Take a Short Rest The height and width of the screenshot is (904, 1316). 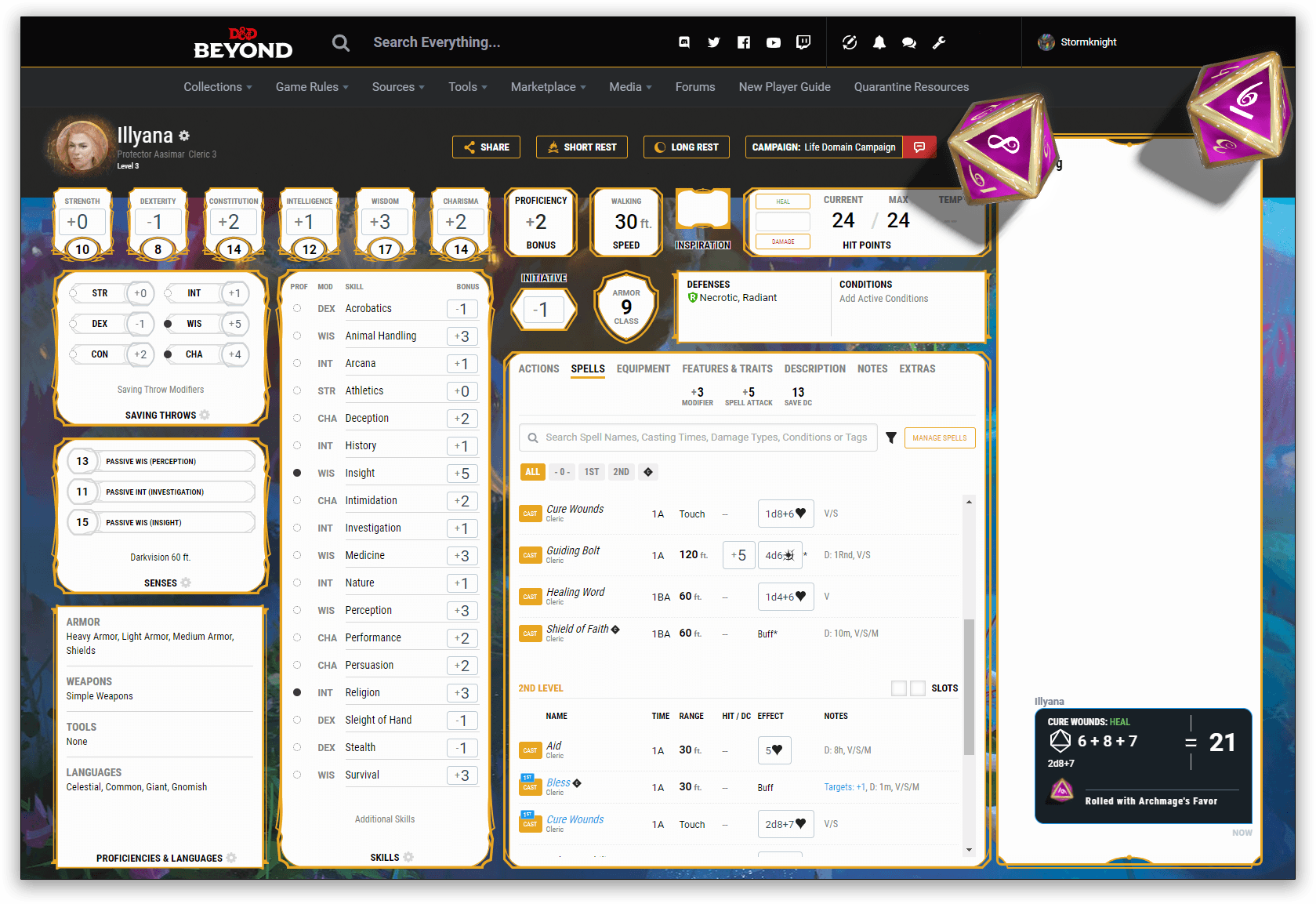tap(582, 147)
